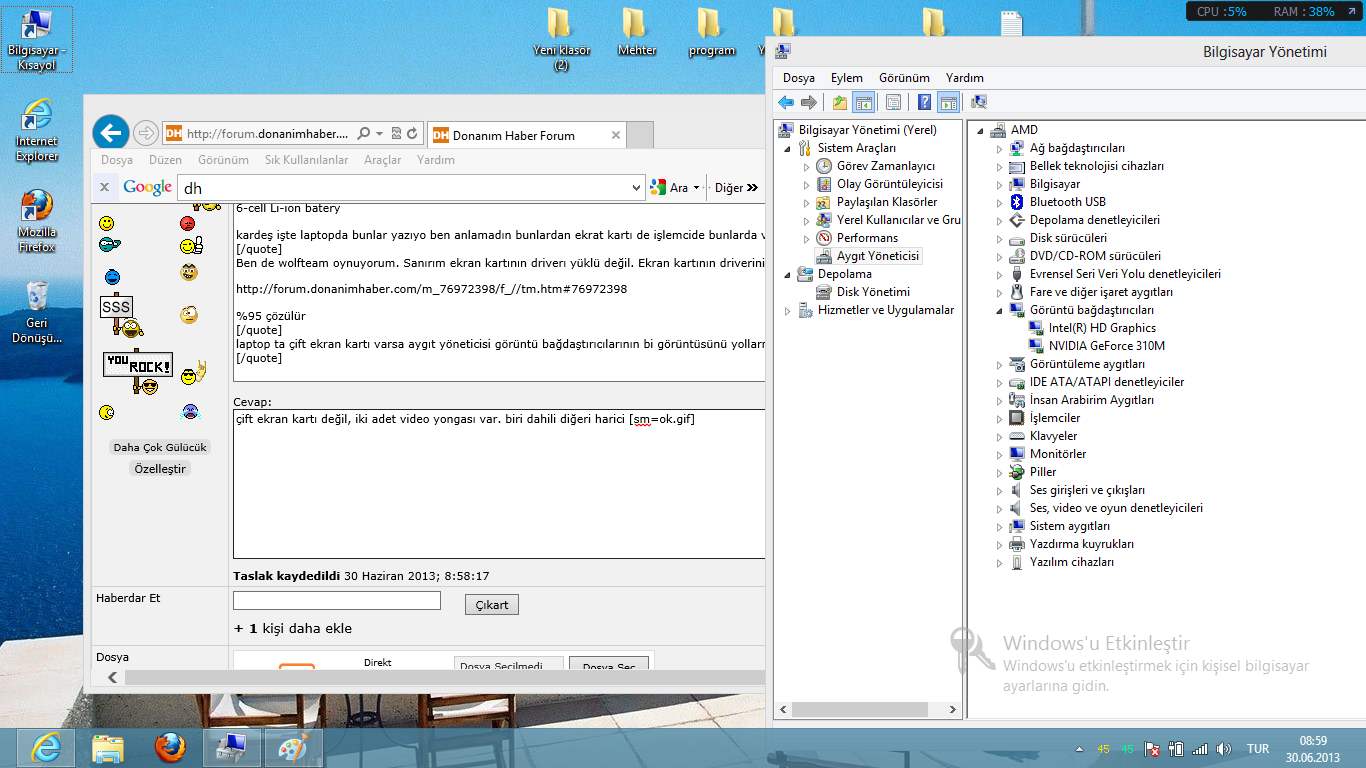This screenshot has width=1366, height=768.
Task: Click the Özelleştir button under smileys
Action: point(160,469)
